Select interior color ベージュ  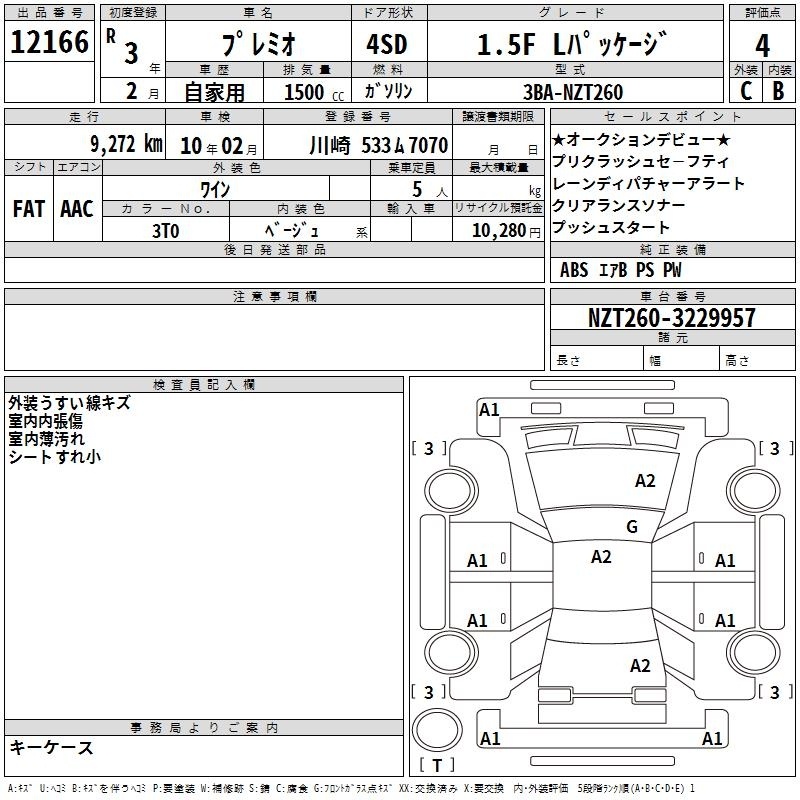[292, 231]
